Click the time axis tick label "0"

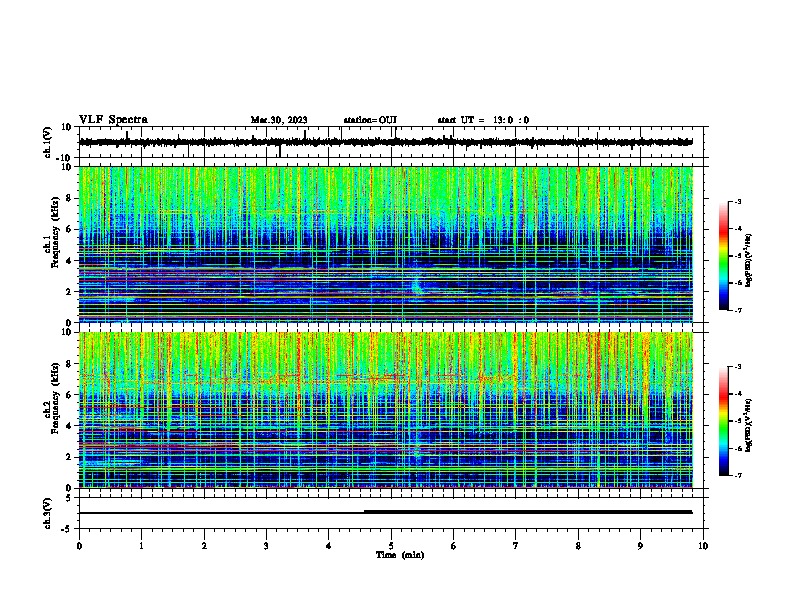coord(79,546)
